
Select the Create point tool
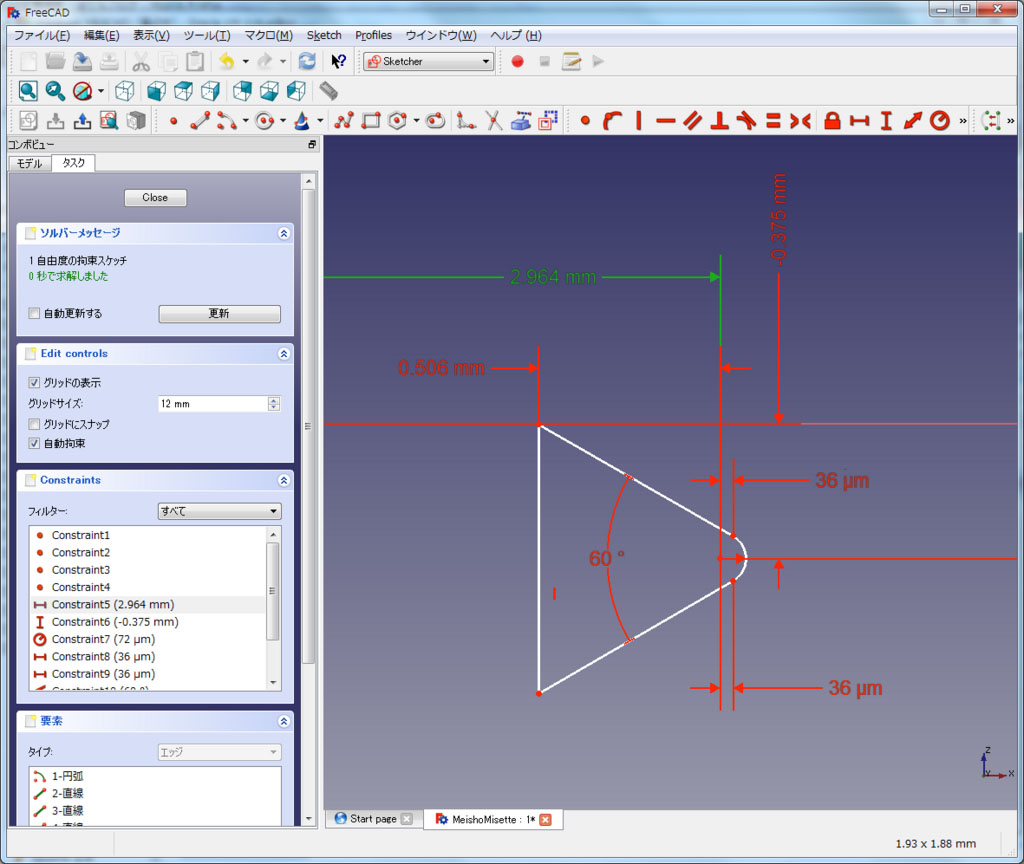click(x=174, y=121)
